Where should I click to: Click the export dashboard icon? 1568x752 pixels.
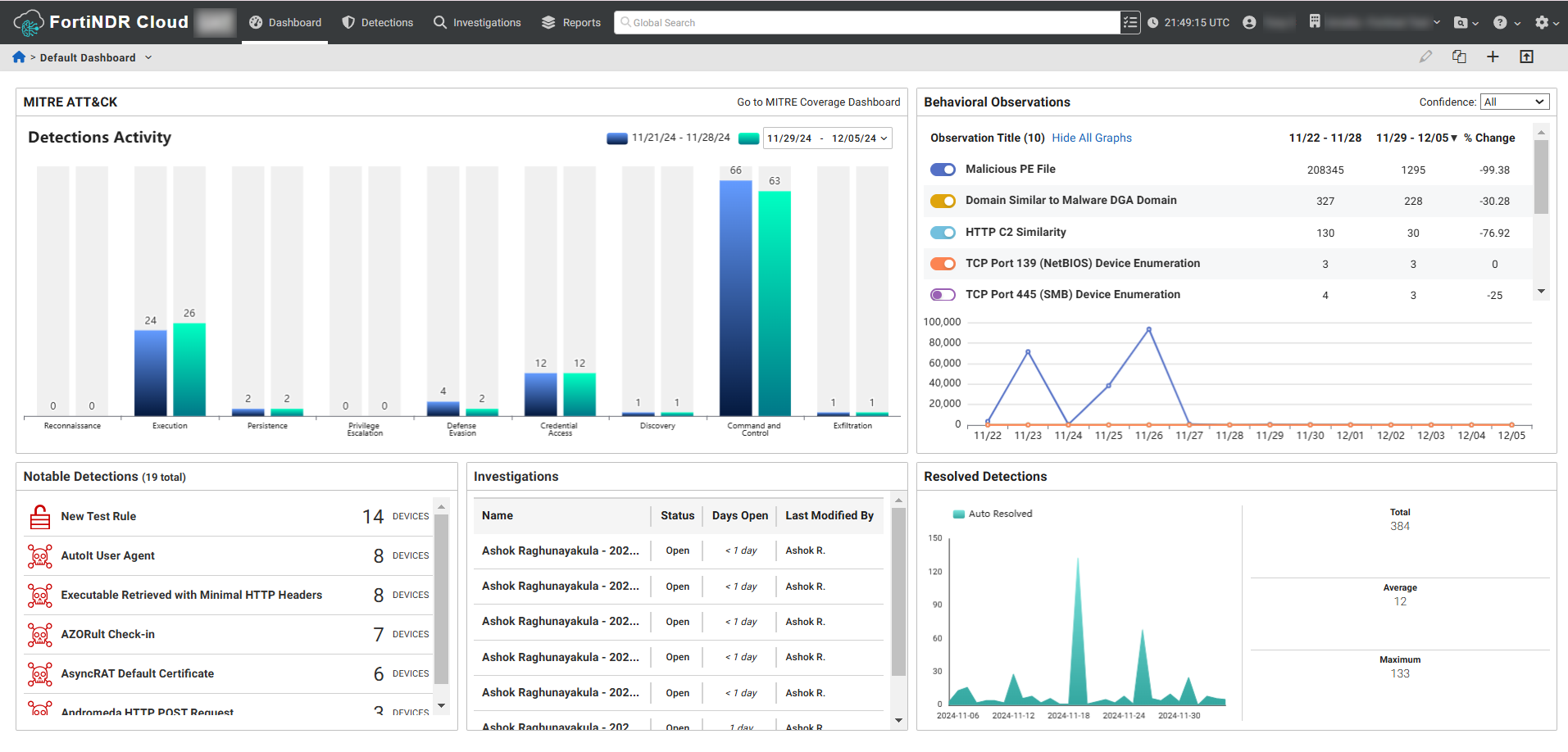point(1526,57)
